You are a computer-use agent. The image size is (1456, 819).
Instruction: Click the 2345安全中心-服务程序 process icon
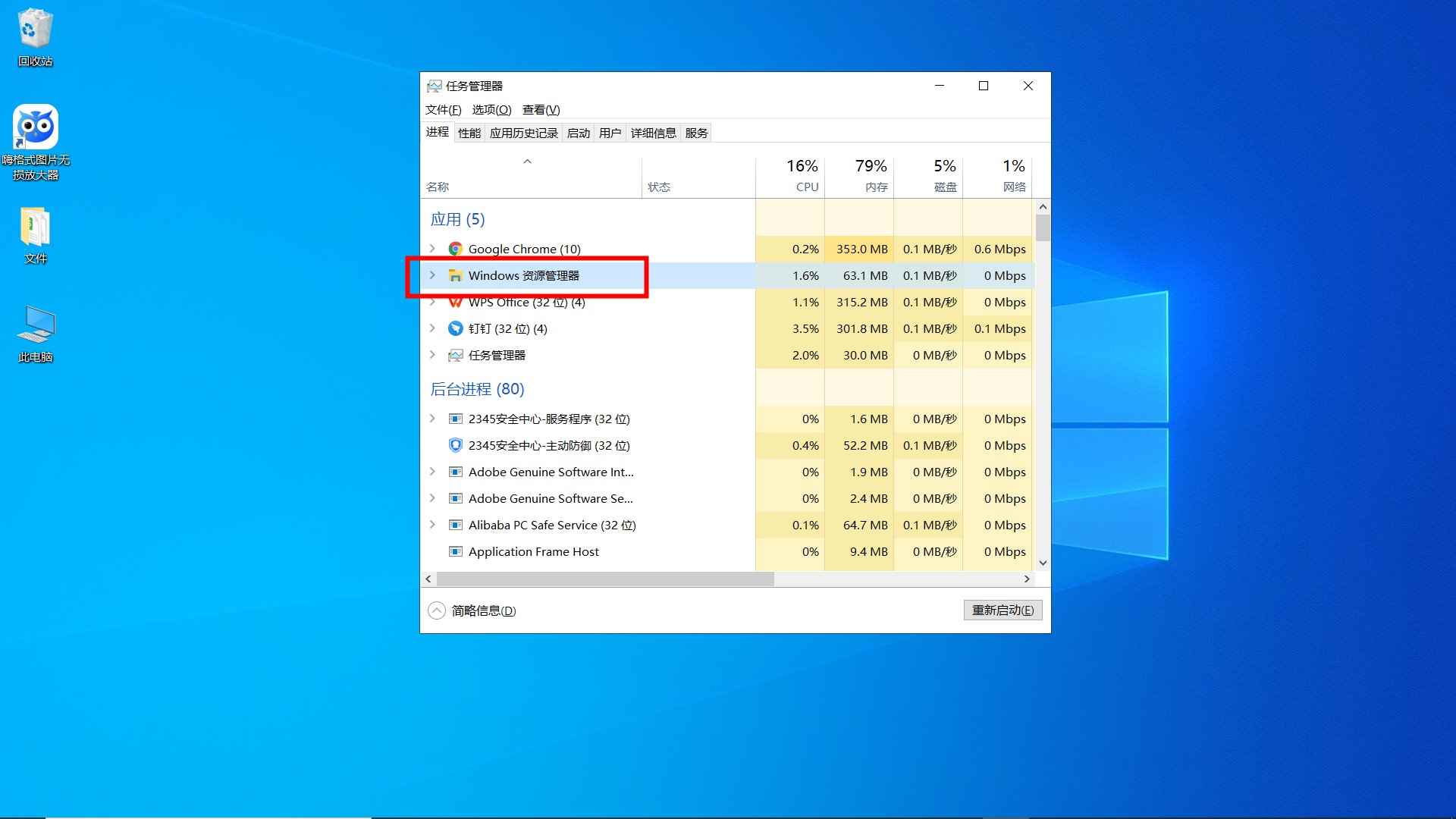(455, 419)
